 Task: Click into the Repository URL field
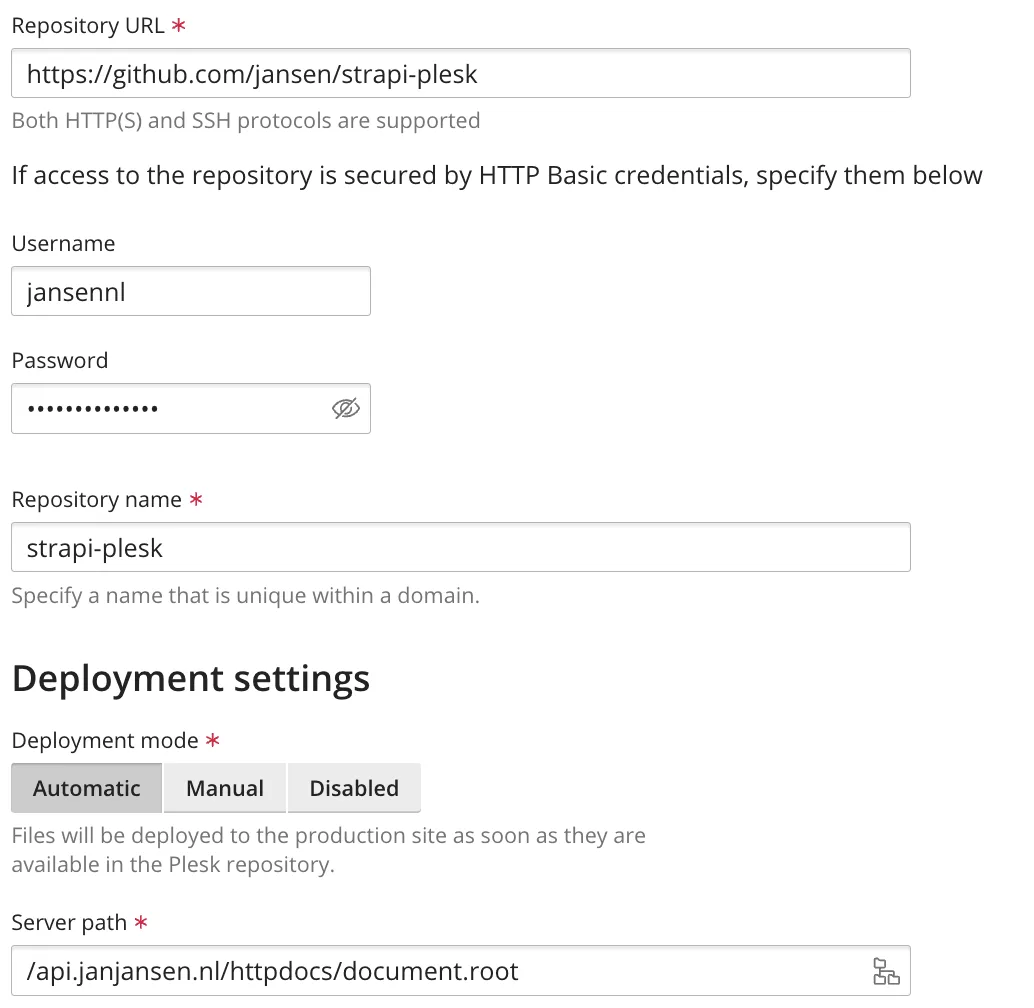460,73
